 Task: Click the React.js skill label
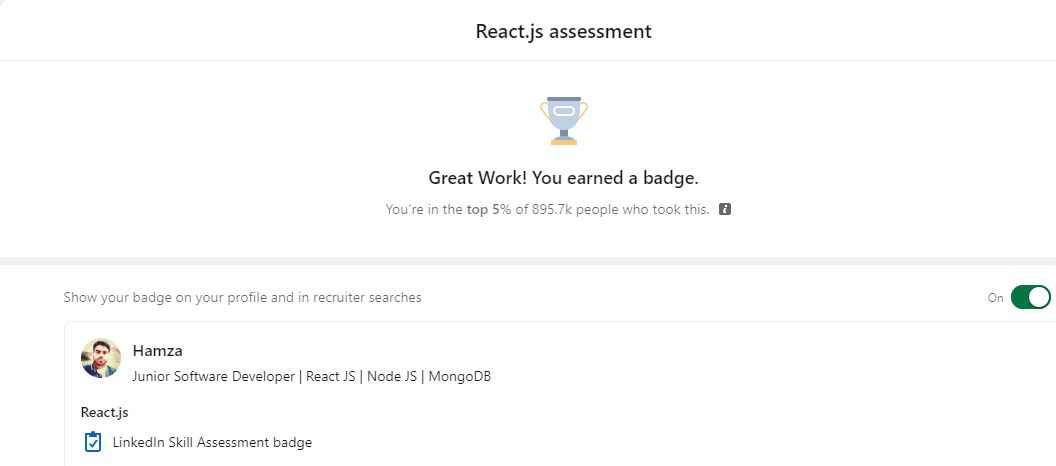tap(104, 412)
